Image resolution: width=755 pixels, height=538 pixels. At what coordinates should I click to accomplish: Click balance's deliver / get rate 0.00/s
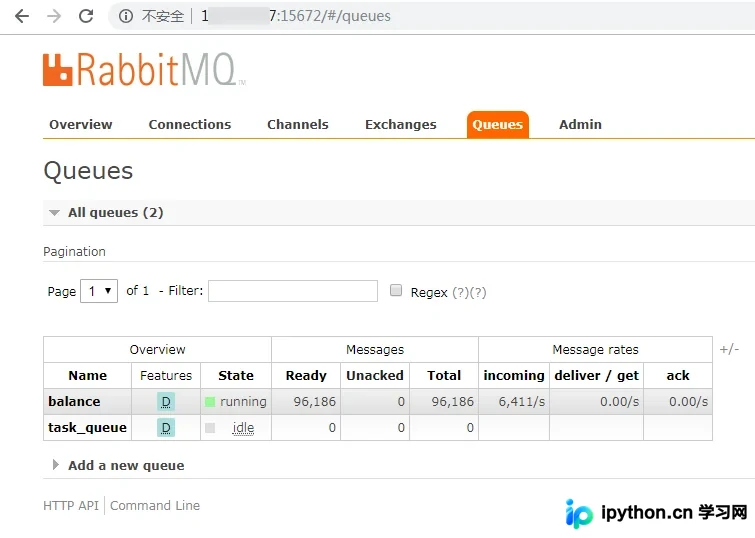pos(619,402)
